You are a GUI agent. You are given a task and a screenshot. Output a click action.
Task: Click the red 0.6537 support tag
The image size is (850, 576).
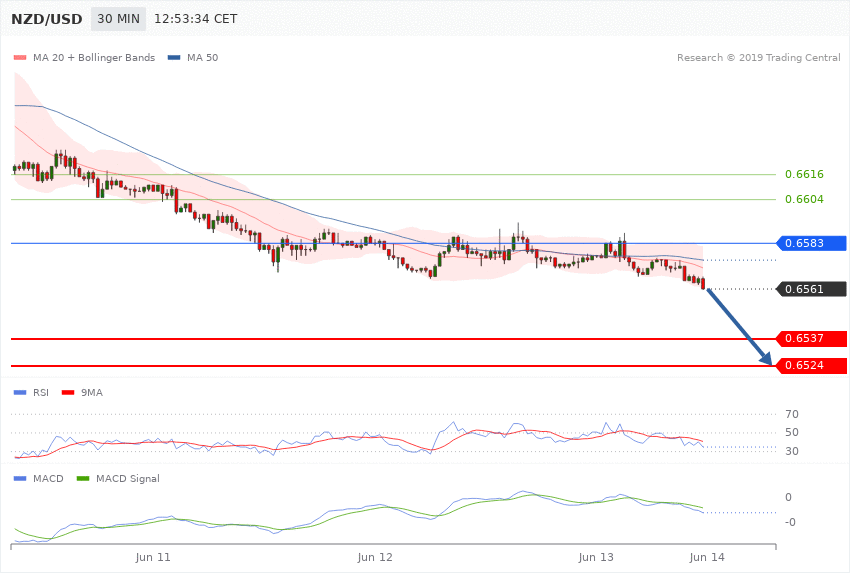[812, 339]
